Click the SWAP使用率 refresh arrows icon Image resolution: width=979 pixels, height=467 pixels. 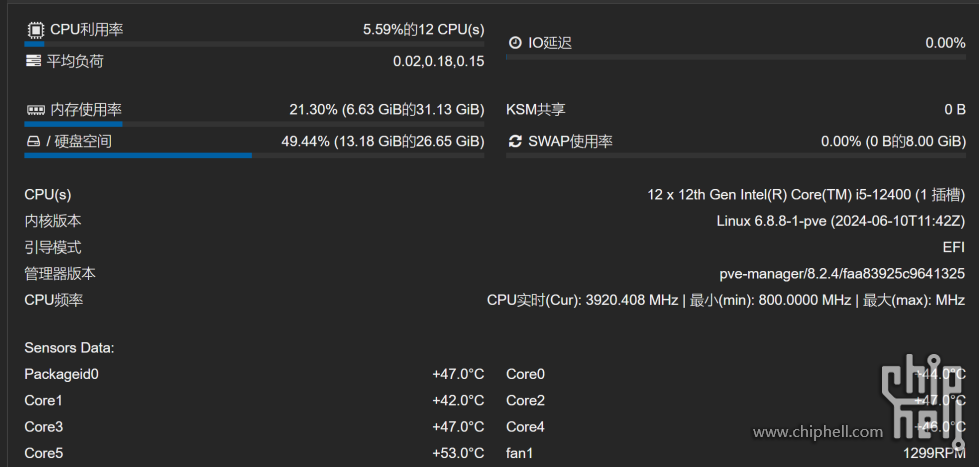click(x=515, y=141)
